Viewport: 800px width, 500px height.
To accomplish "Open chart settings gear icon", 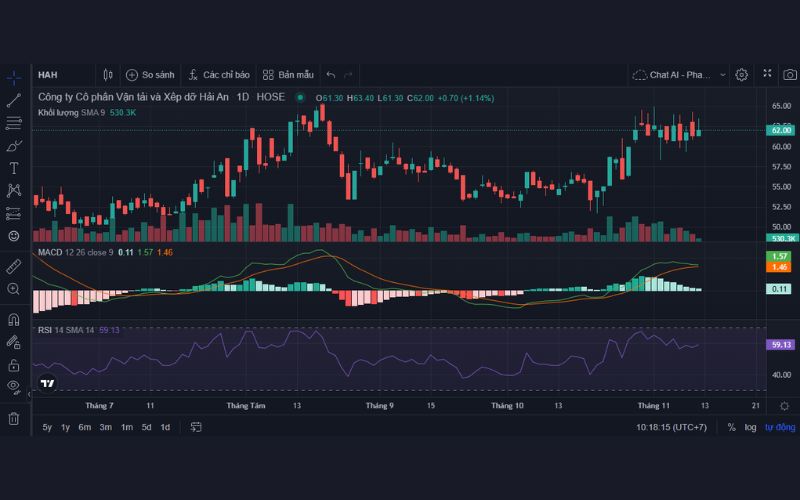I will coord(742,75).
